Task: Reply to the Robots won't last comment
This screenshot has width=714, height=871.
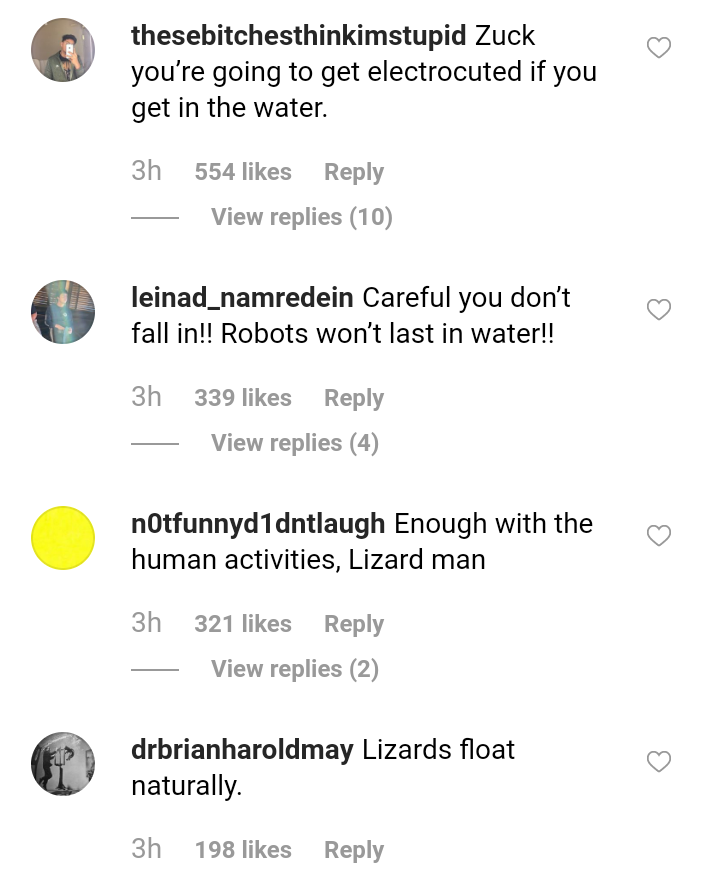Action: 353,398
